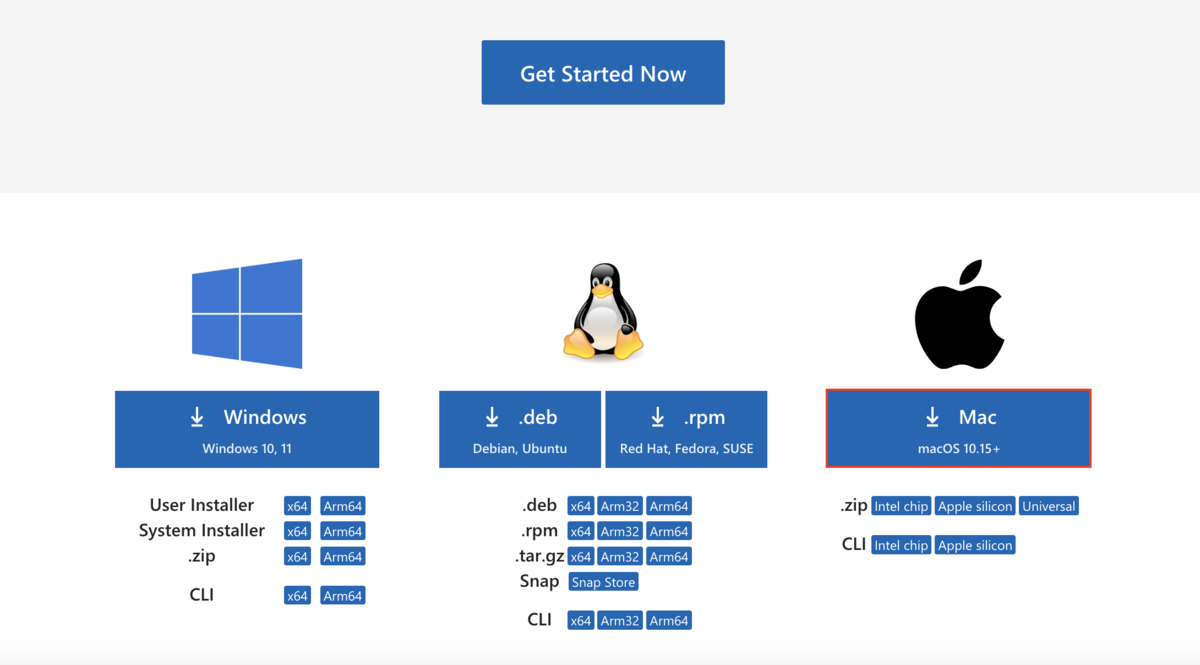Select Arm64 in Linux .deb row
This screenshot has height=665, width=1200.
tap(669, 506)
